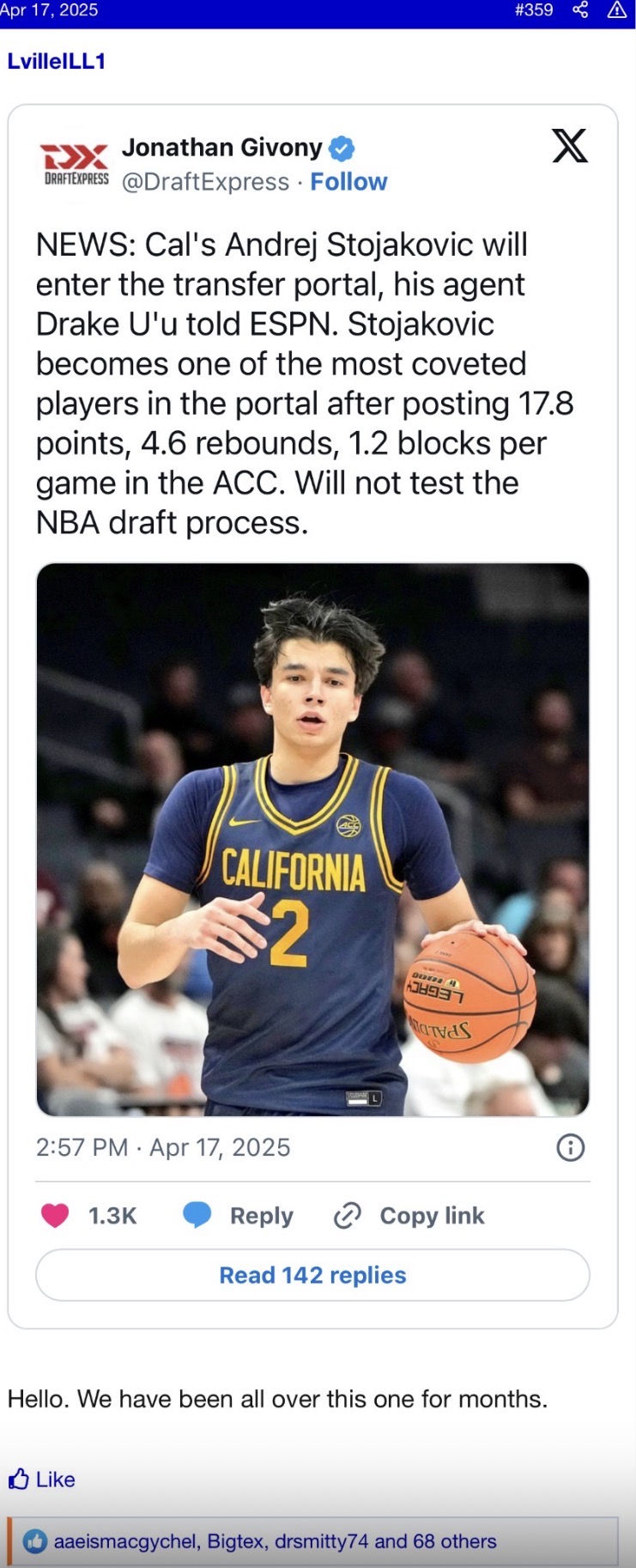Open post number #359 permalink

533,10
